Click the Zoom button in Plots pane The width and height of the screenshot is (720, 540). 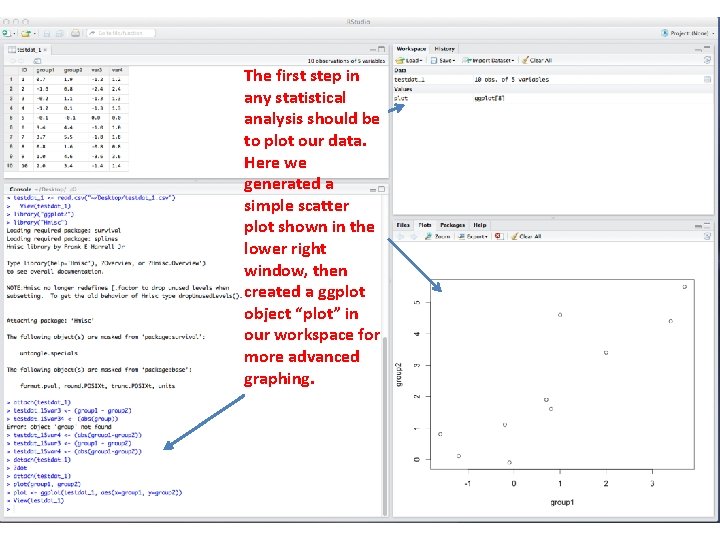[438, 236]
